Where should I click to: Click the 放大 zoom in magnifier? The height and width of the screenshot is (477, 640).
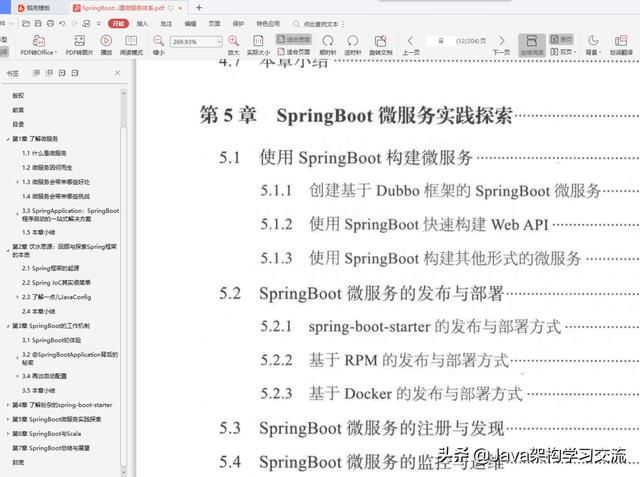(x=233, y=41)
